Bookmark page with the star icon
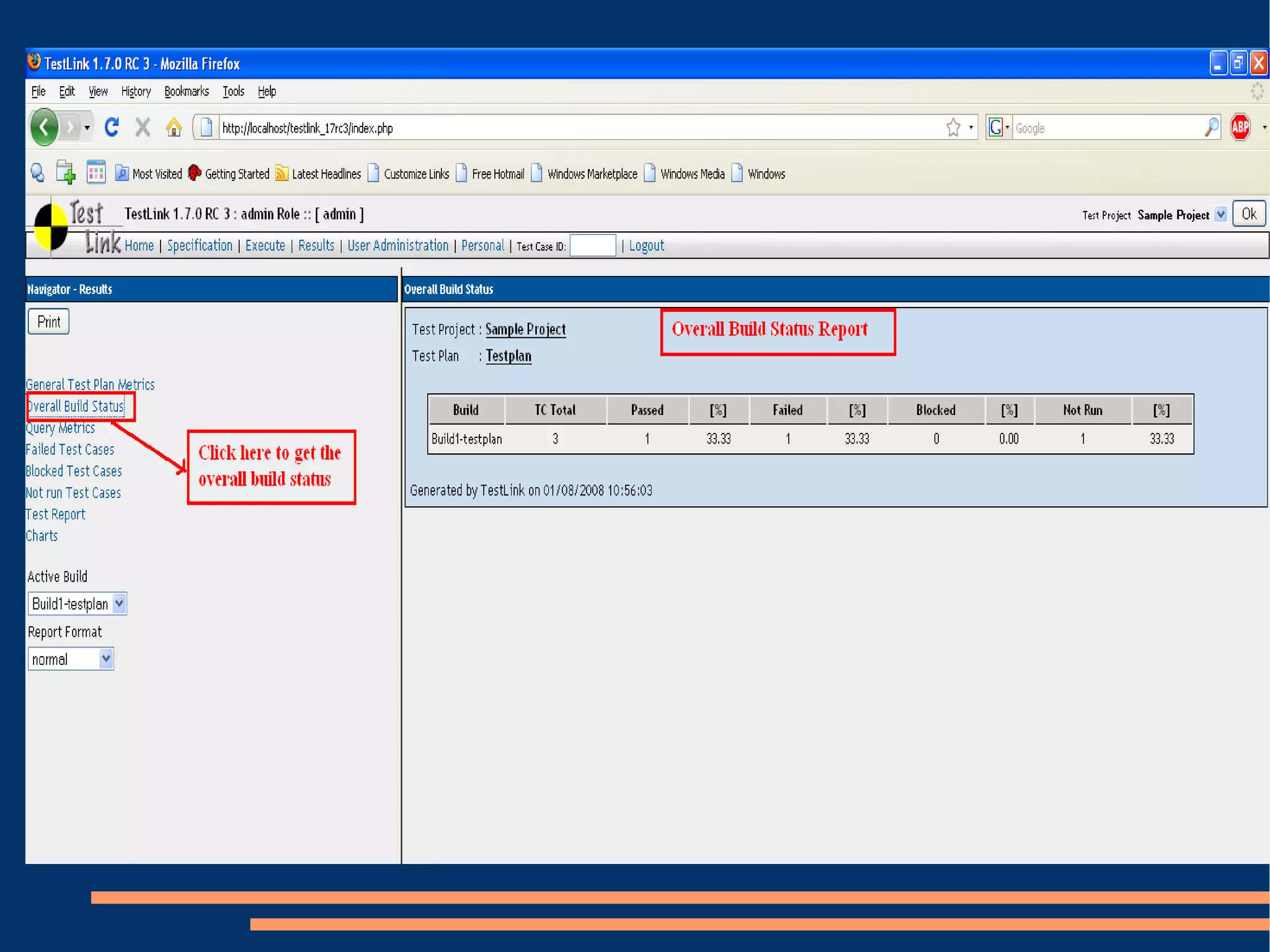1270x952 pixels. click(953, 128)
